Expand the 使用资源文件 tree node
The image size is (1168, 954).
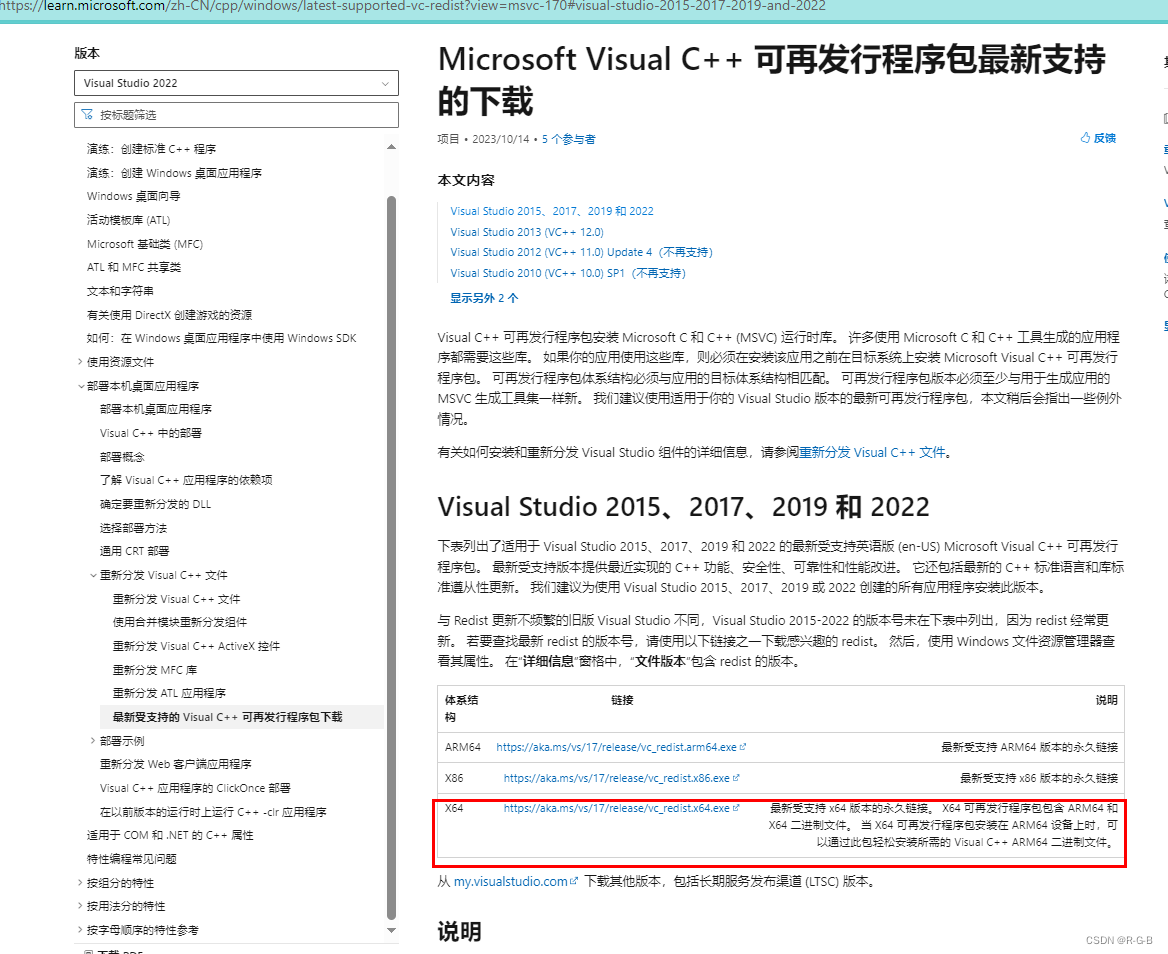tap(80, 362)
